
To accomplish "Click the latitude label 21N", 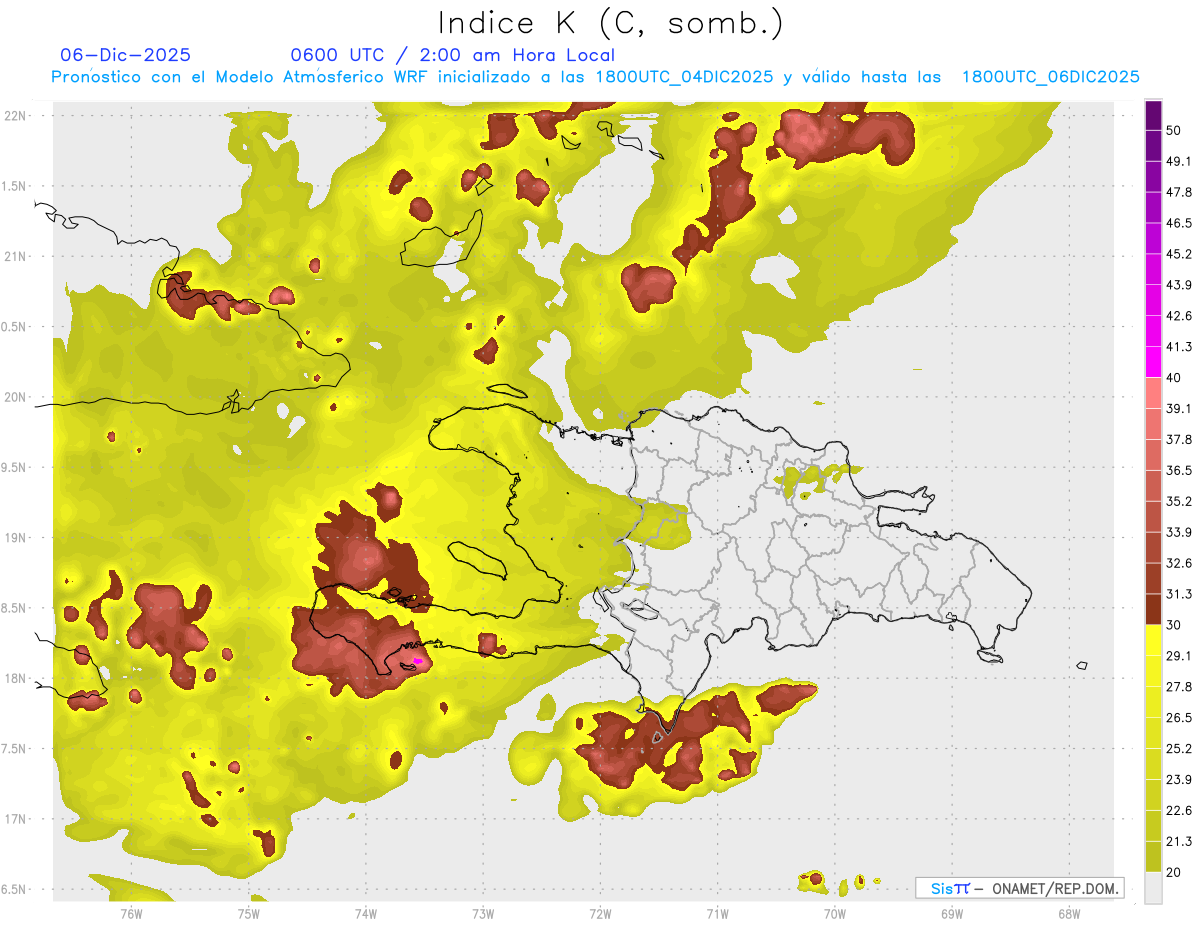I will (x=16, y=256).
